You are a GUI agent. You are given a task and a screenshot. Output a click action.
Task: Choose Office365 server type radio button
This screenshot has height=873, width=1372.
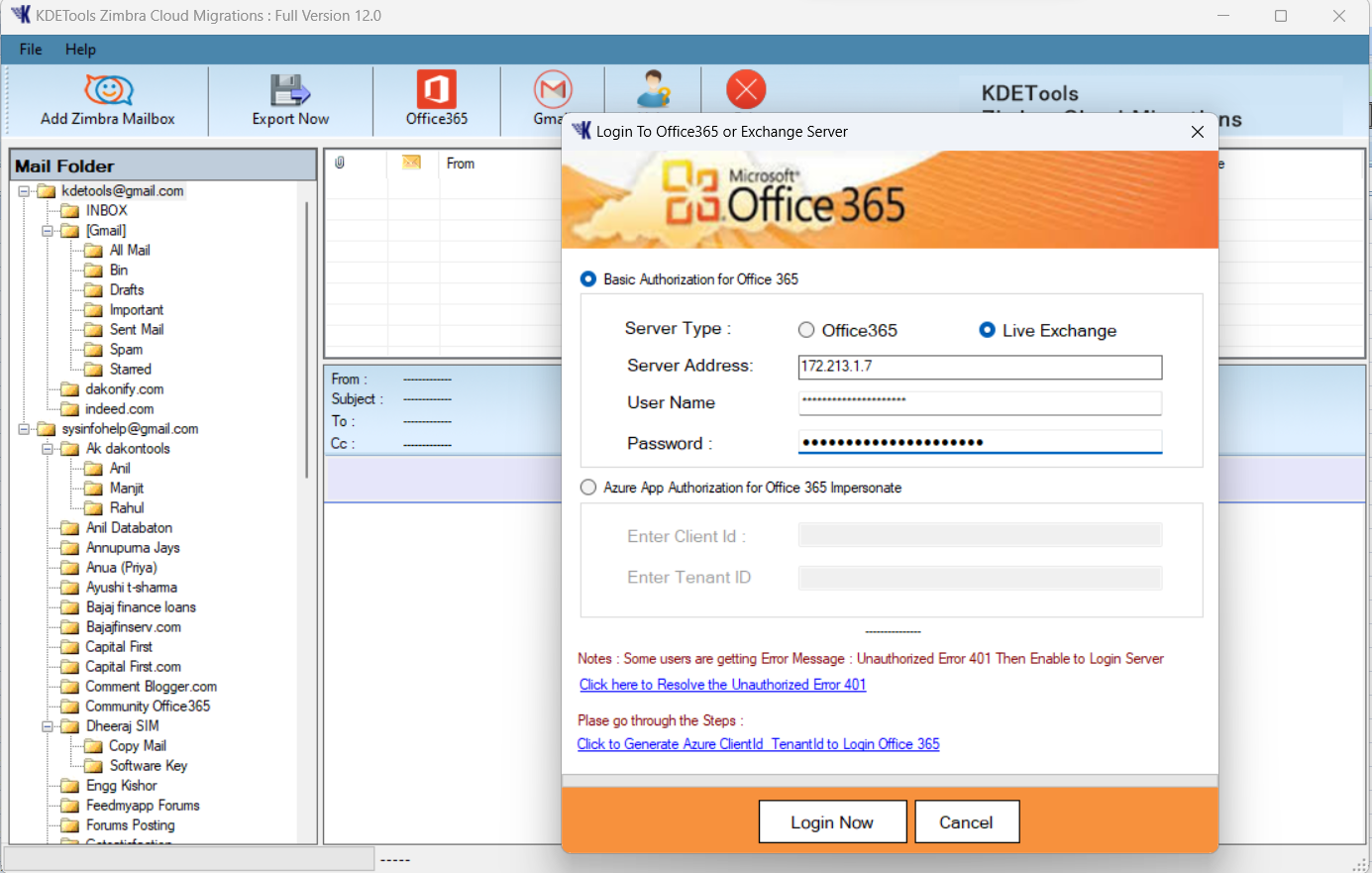[806, 330]
